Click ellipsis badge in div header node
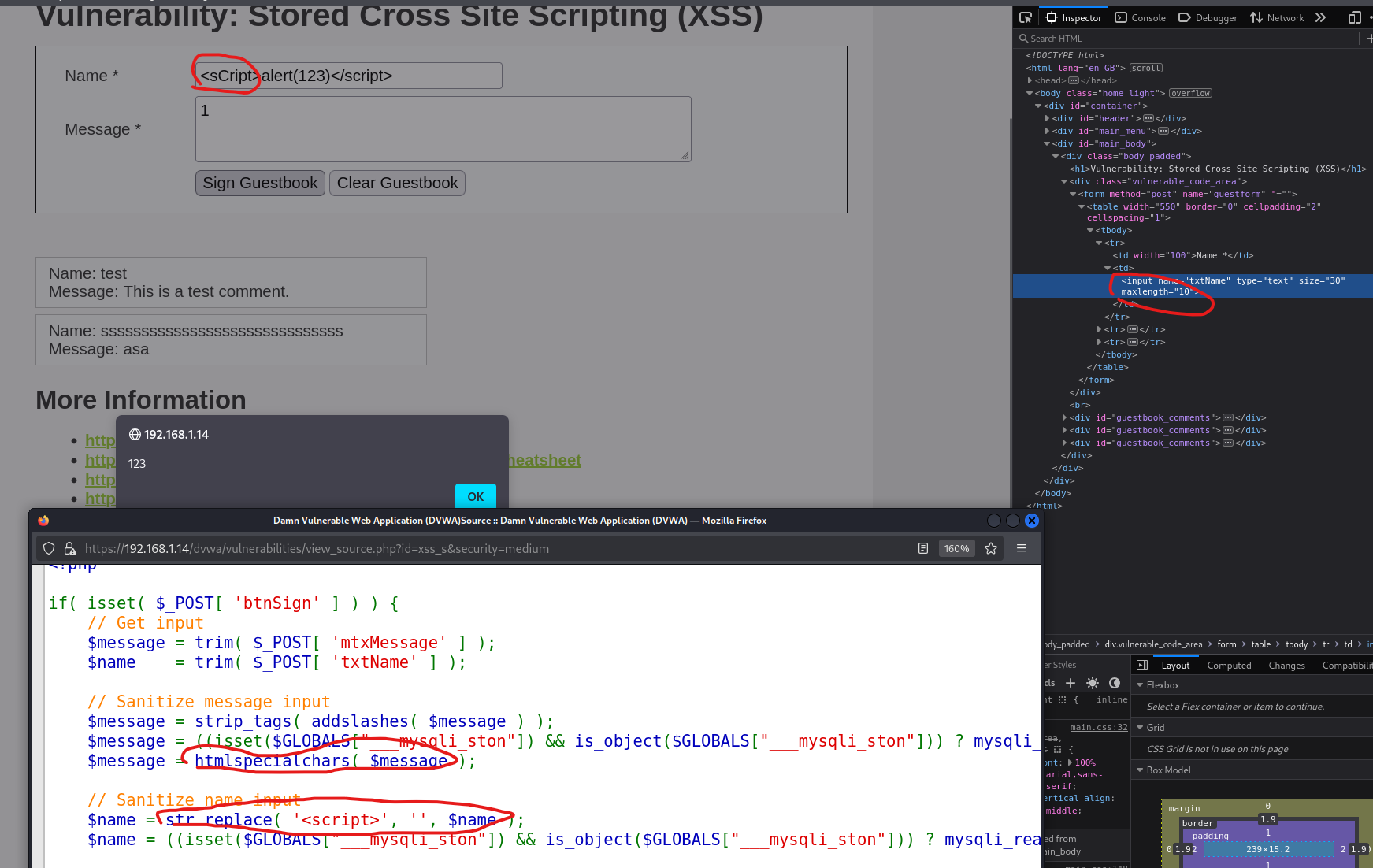Screen dimensions: 1373x868 tap(1148, 118)
